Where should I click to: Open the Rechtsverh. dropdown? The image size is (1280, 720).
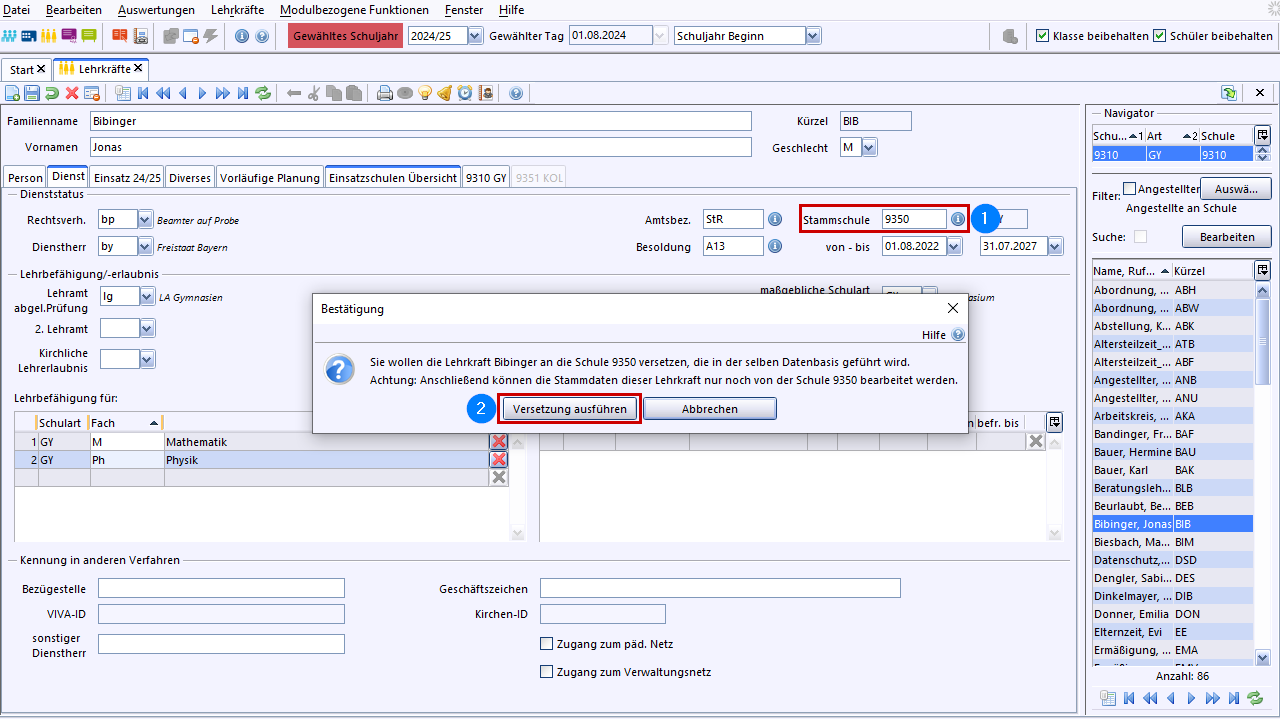[146, 220]
